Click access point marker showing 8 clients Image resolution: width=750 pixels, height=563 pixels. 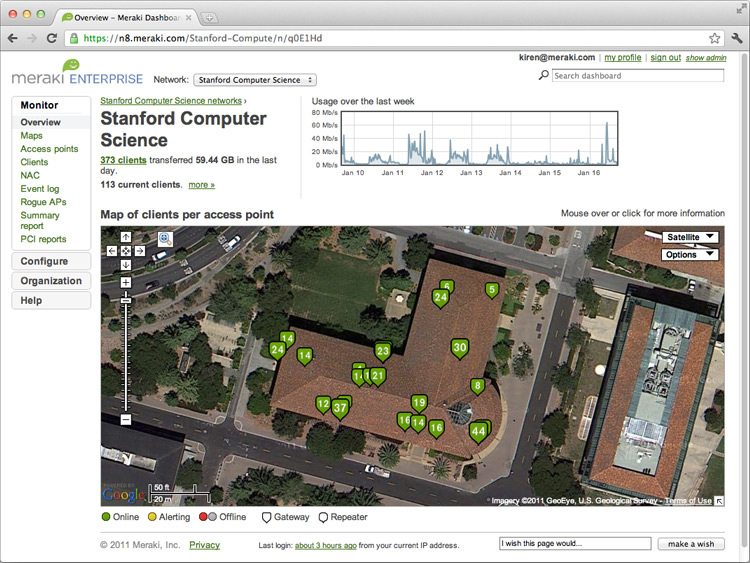(477, 386)
